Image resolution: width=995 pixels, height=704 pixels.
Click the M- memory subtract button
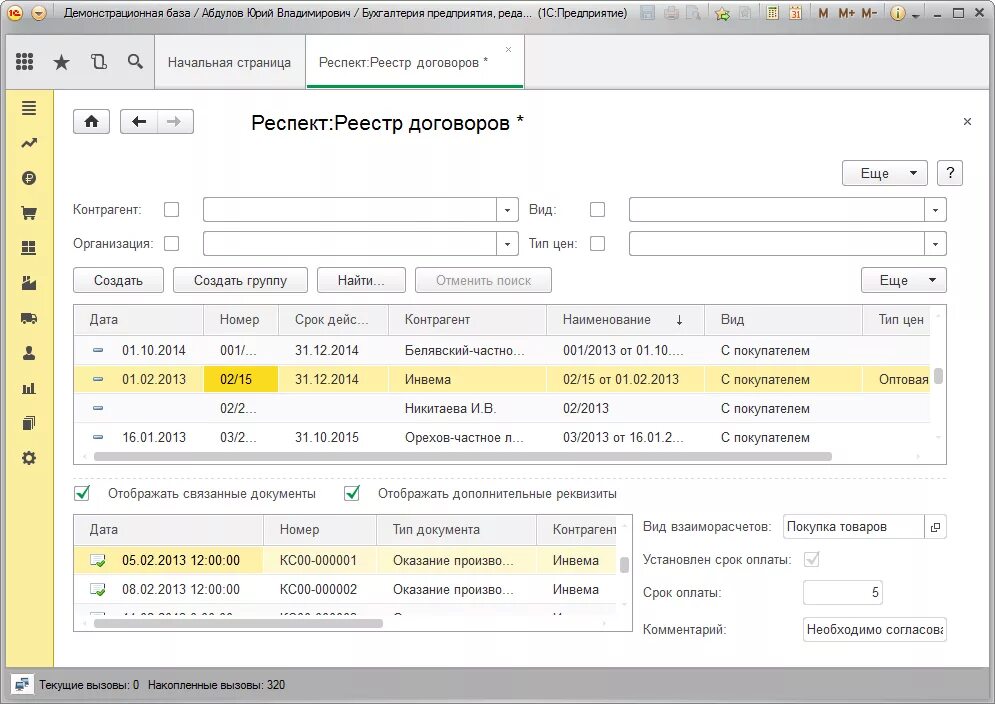[869, 13]
